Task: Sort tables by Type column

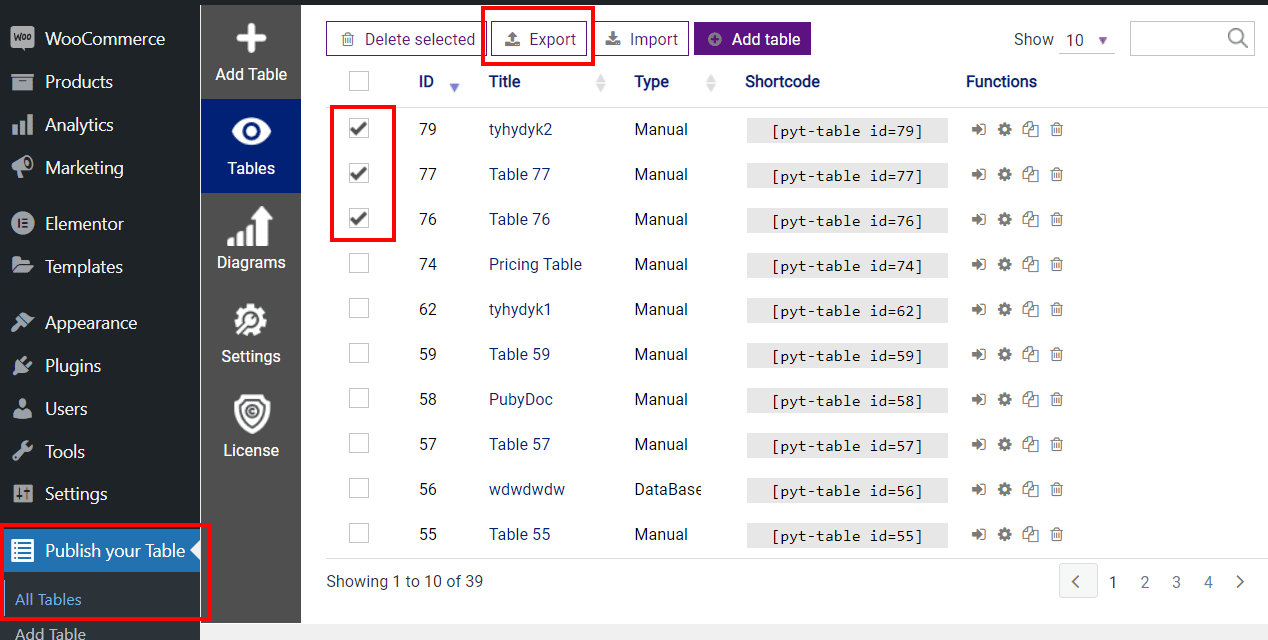Action: click(651, 81)
